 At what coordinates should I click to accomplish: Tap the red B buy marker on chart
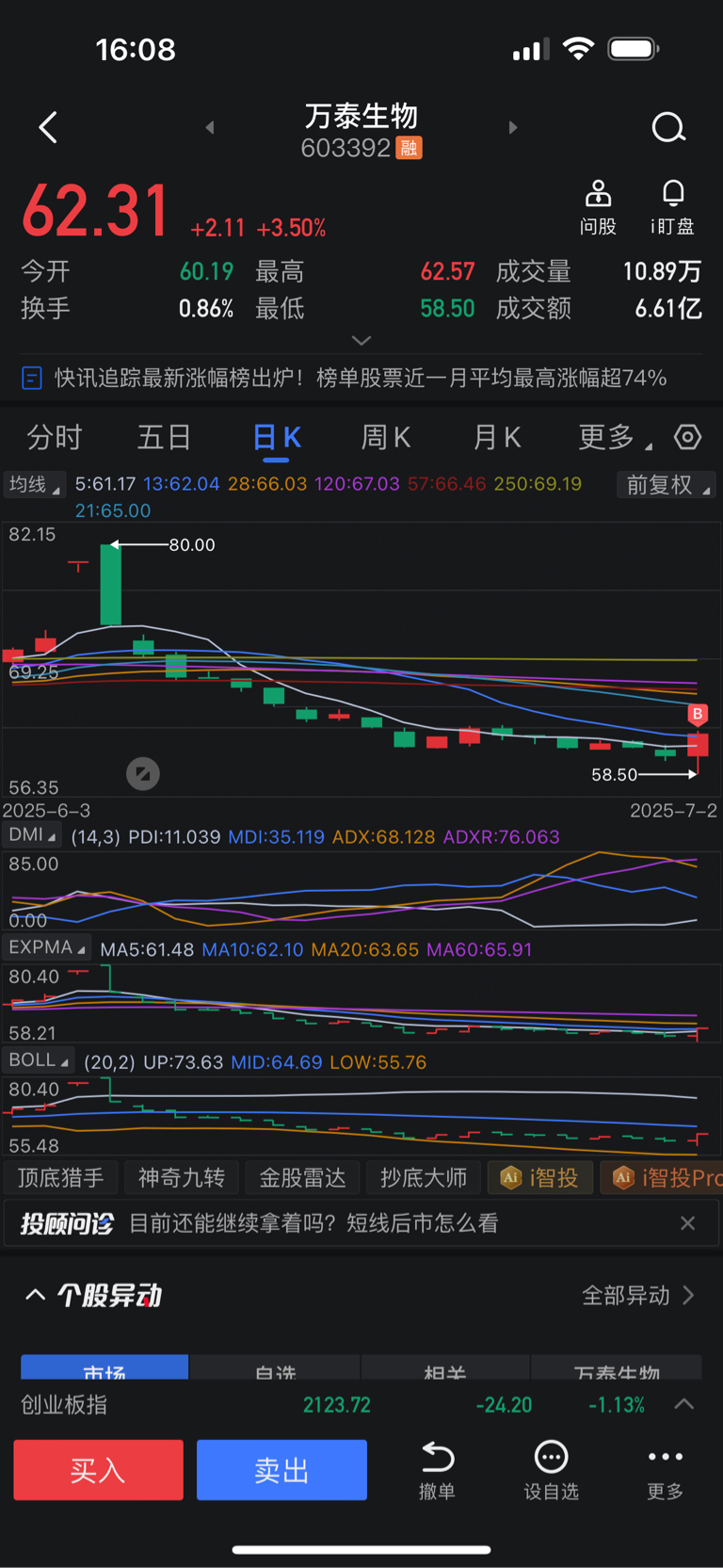tap(698, 714)
